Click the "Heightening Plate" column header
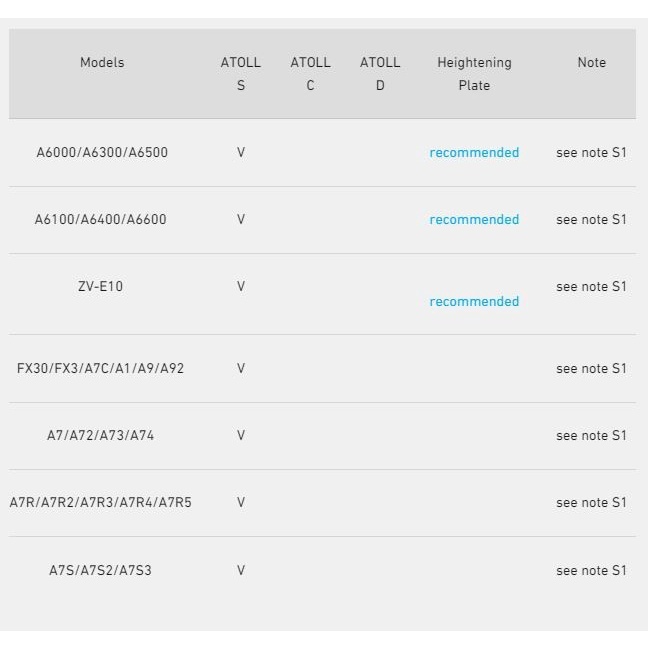Viewport: 648px width, 648px height. pos(474,74)
